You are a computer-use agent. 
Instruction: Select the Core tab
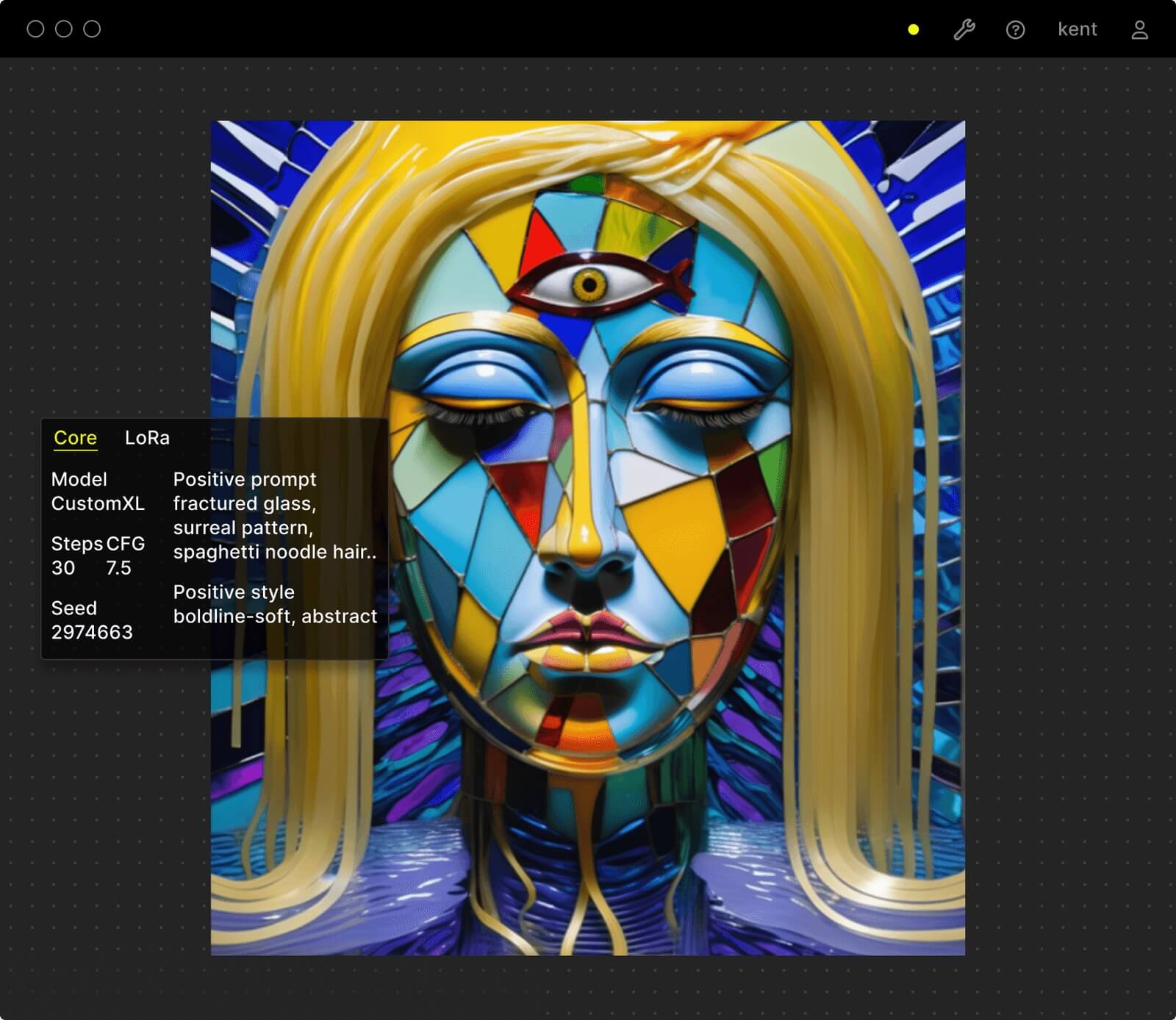(x=75, y=438)
